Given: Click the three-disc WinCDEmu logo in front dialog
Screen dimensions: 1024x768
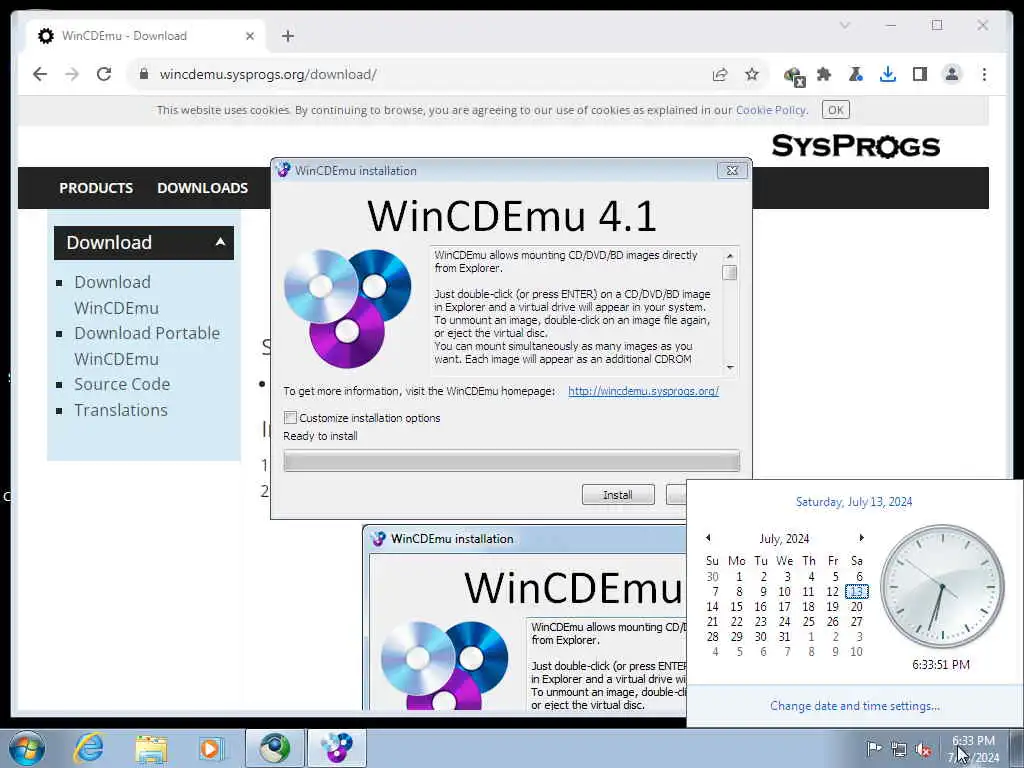Looking at the screenshot, I should [347, 308].
